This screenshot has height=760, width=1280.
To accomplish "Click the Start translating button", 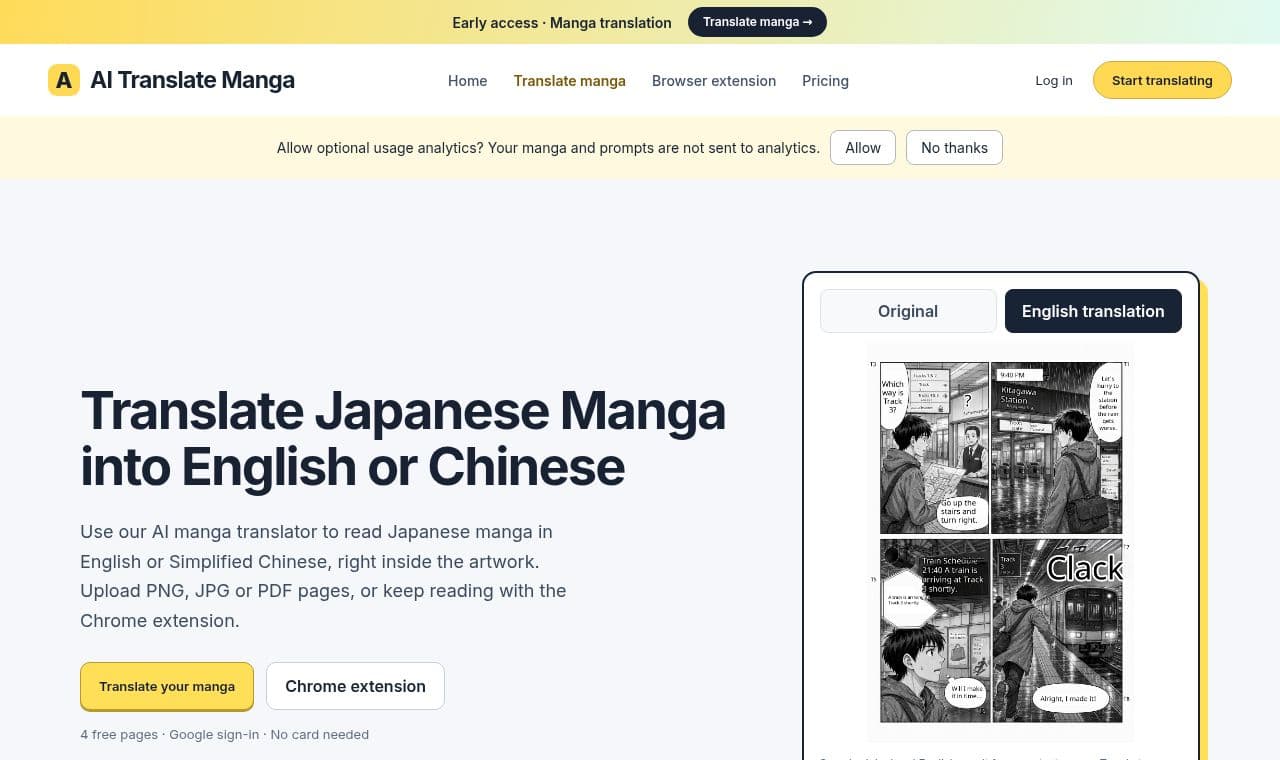I will pyautogui.click(x=1162, y=80).
